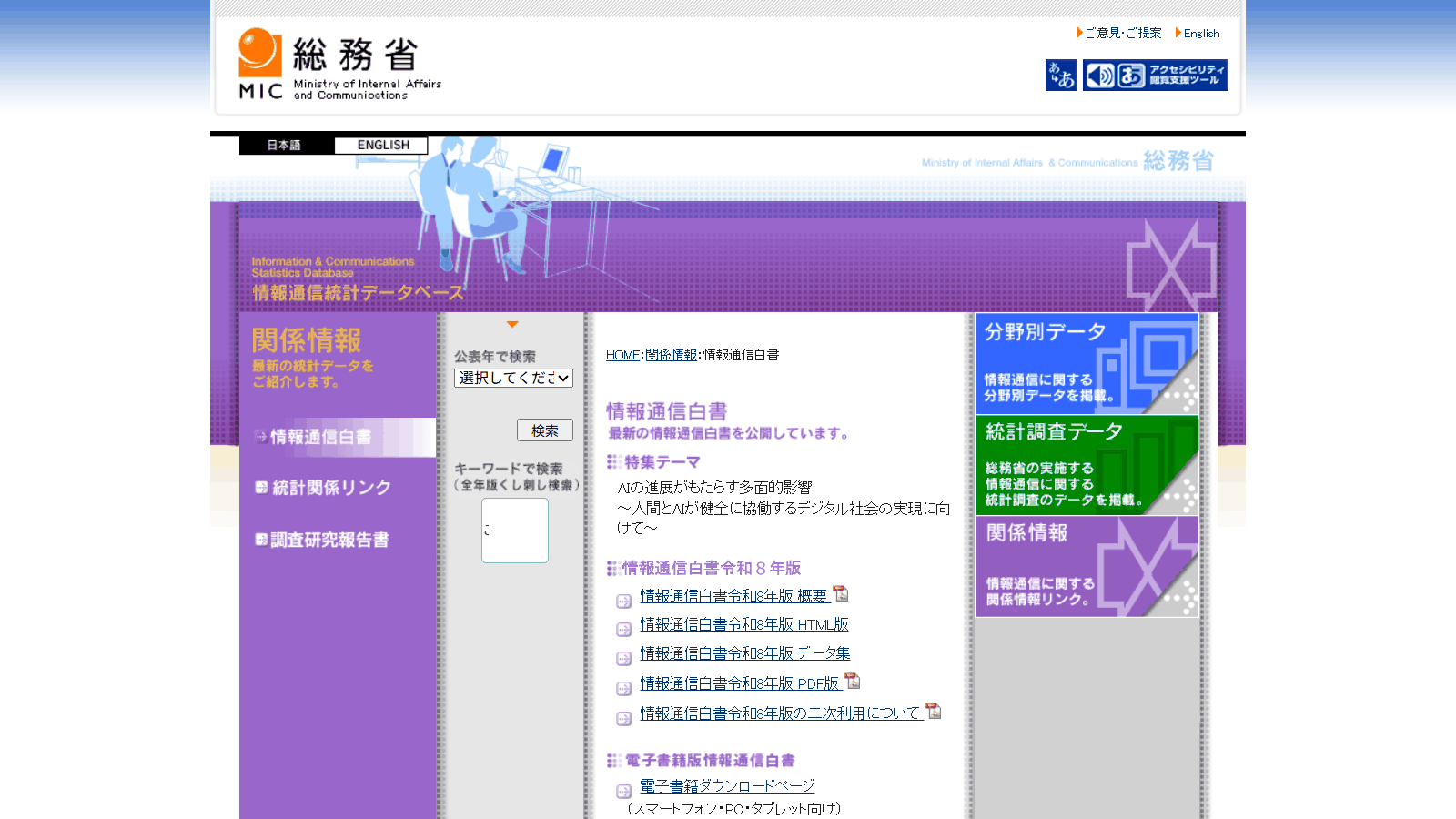1456x819 pixels.
Task: Open 情報通信白書令和8年版 HTML版 link
Action: pos(744,624)
